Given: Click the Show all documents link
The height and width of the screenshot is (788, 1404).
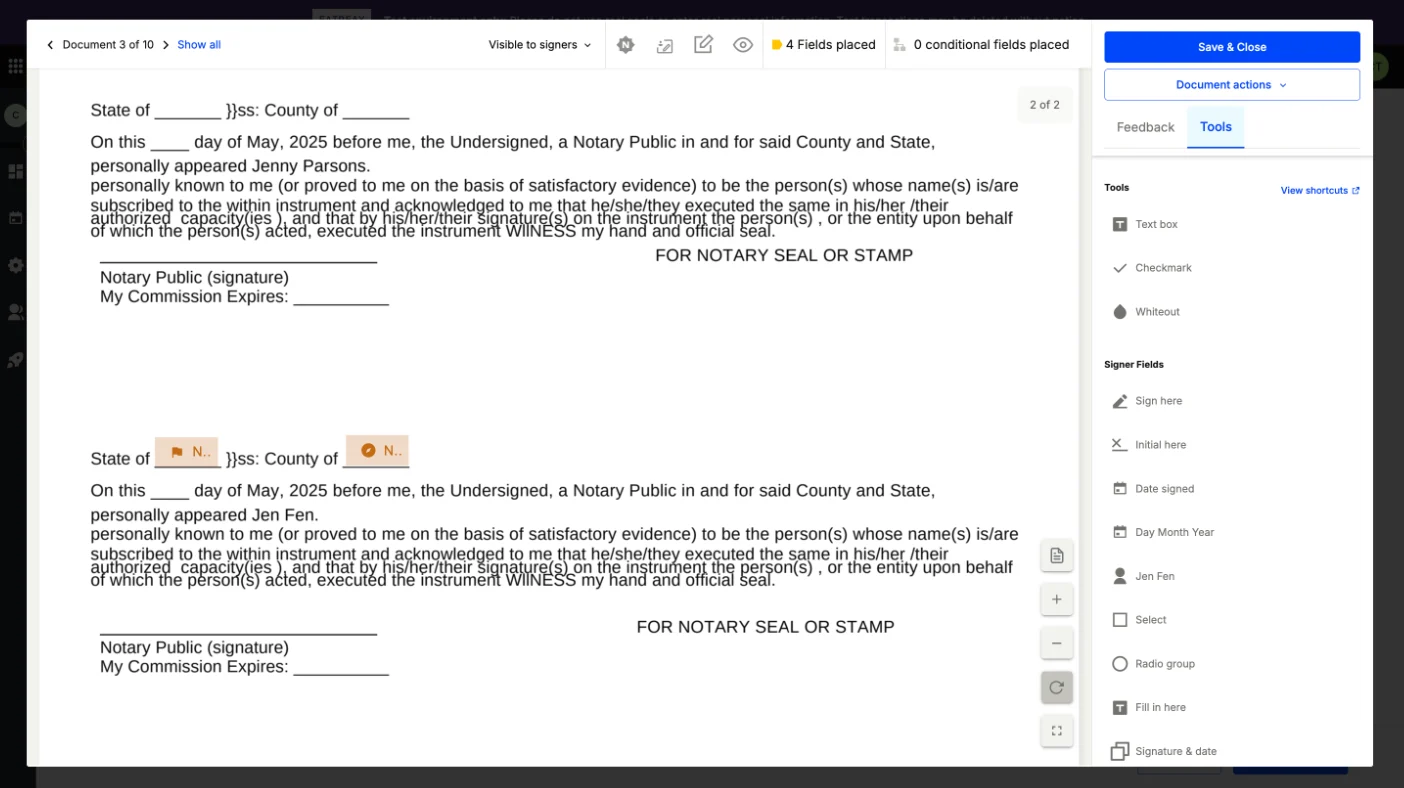Looking at the screenshot, I should pyautogui.click(x=199, y=45).
